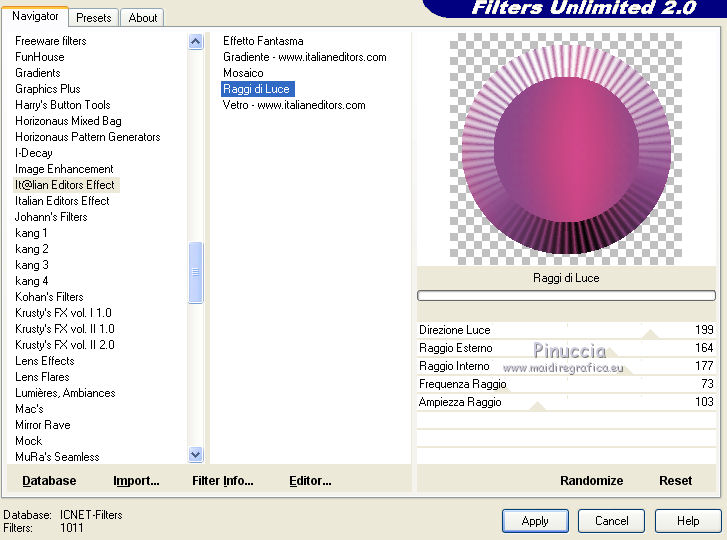Select Krusty's FX vol. II 1.0

click(x=64, y=329)
